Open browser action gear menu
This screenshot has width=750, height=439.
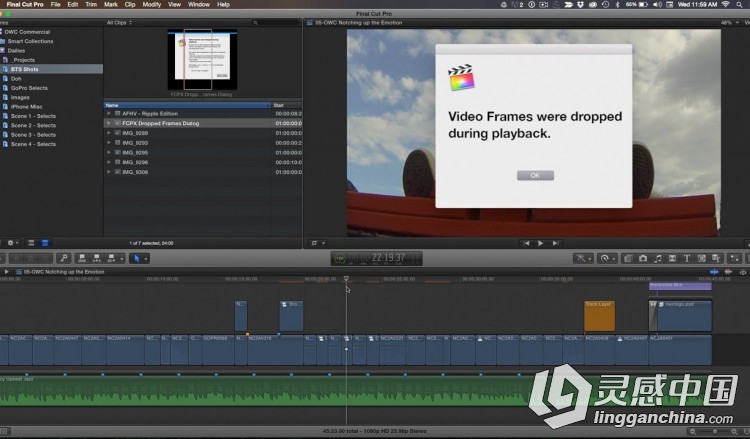(x=12, y=243)
